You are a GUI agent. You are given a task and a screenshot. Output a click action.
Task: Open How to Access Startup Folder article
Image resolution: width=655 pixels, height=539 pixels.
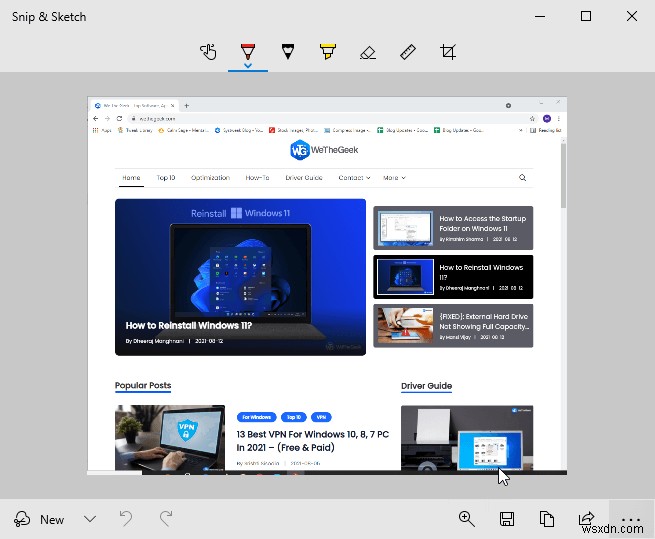coord(453,228)
